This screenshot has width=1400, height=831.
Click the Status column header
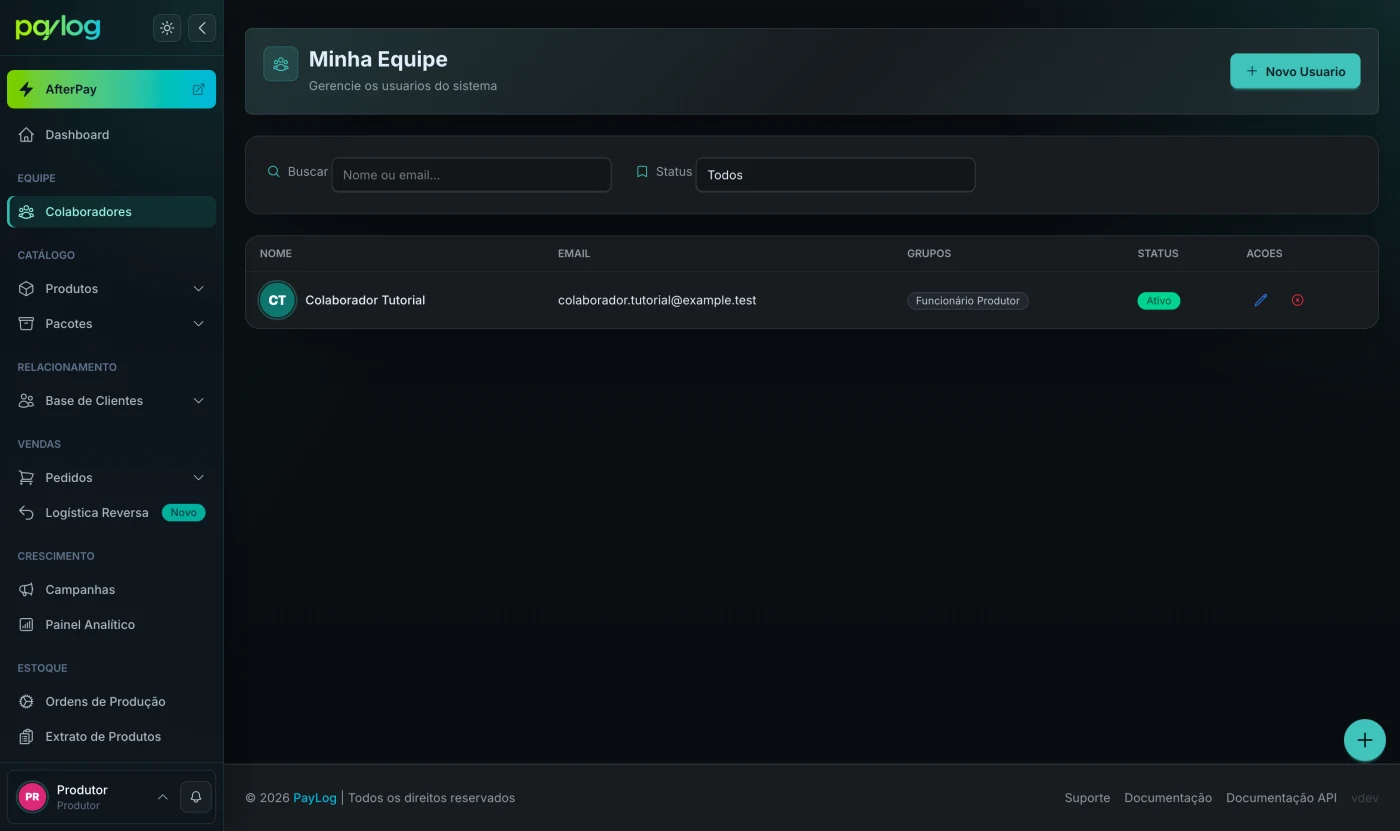[x=1158, y=254]
